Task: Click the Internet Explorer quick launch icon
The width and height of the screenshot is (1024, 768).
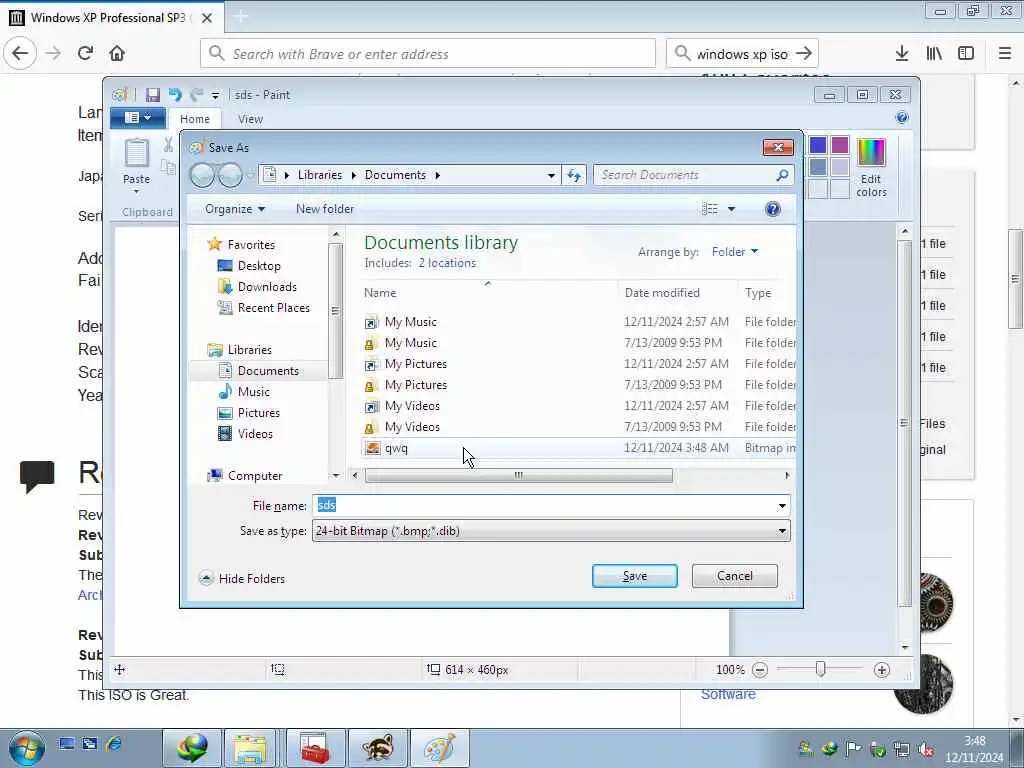Action: (114, 744)
